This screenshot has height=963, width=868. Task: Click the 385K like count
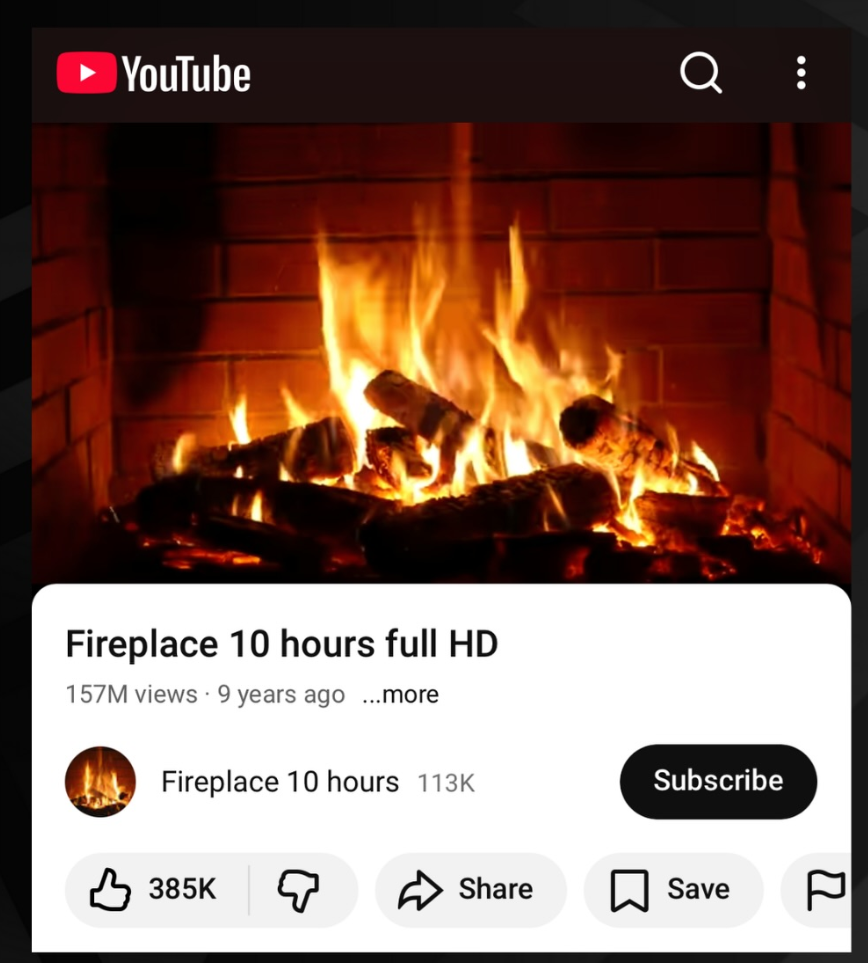click(x=182, y=889)
